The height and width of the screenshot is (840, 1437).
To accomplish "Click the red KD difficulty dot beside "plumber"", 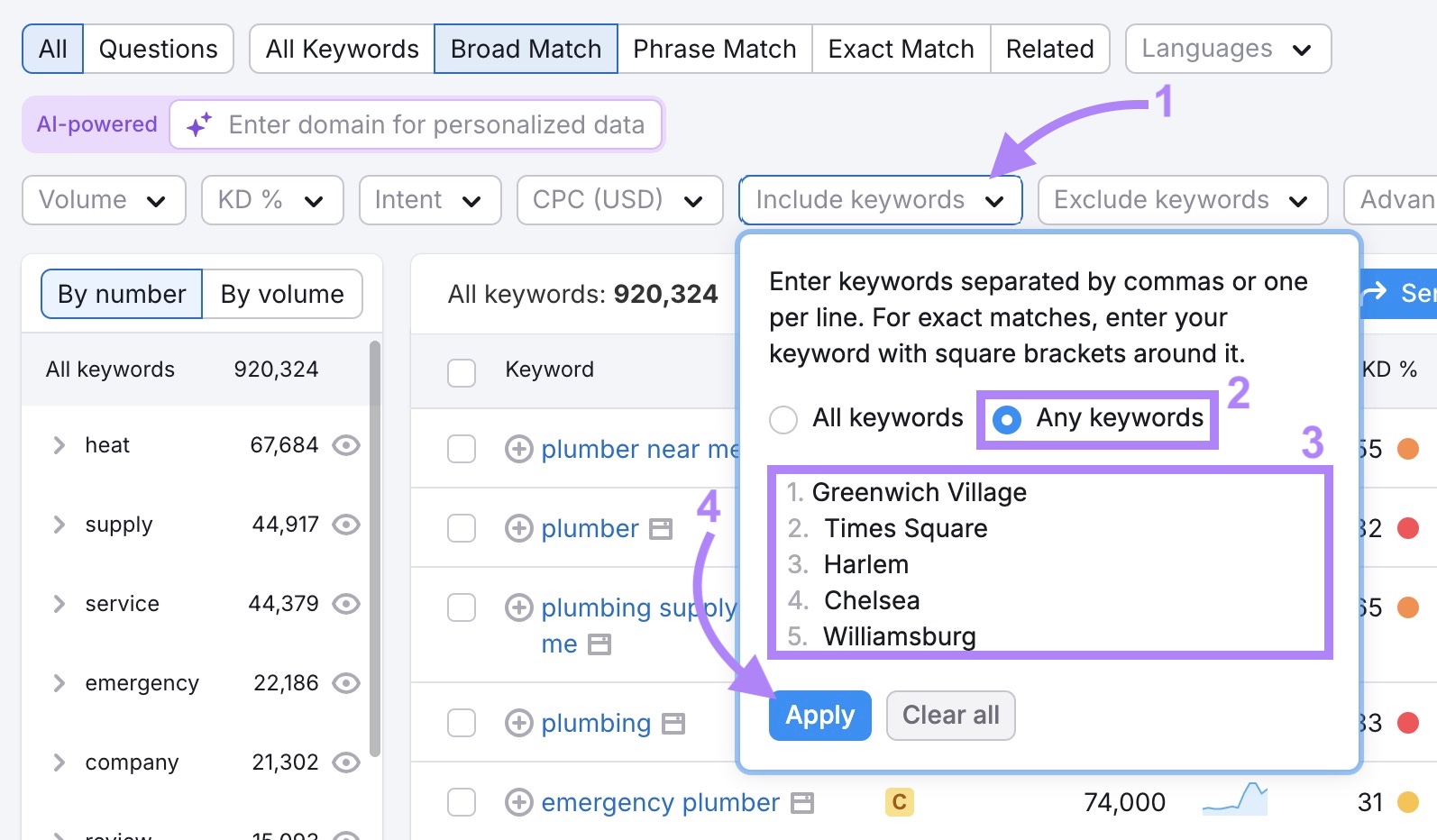I will coord(1408,528).
